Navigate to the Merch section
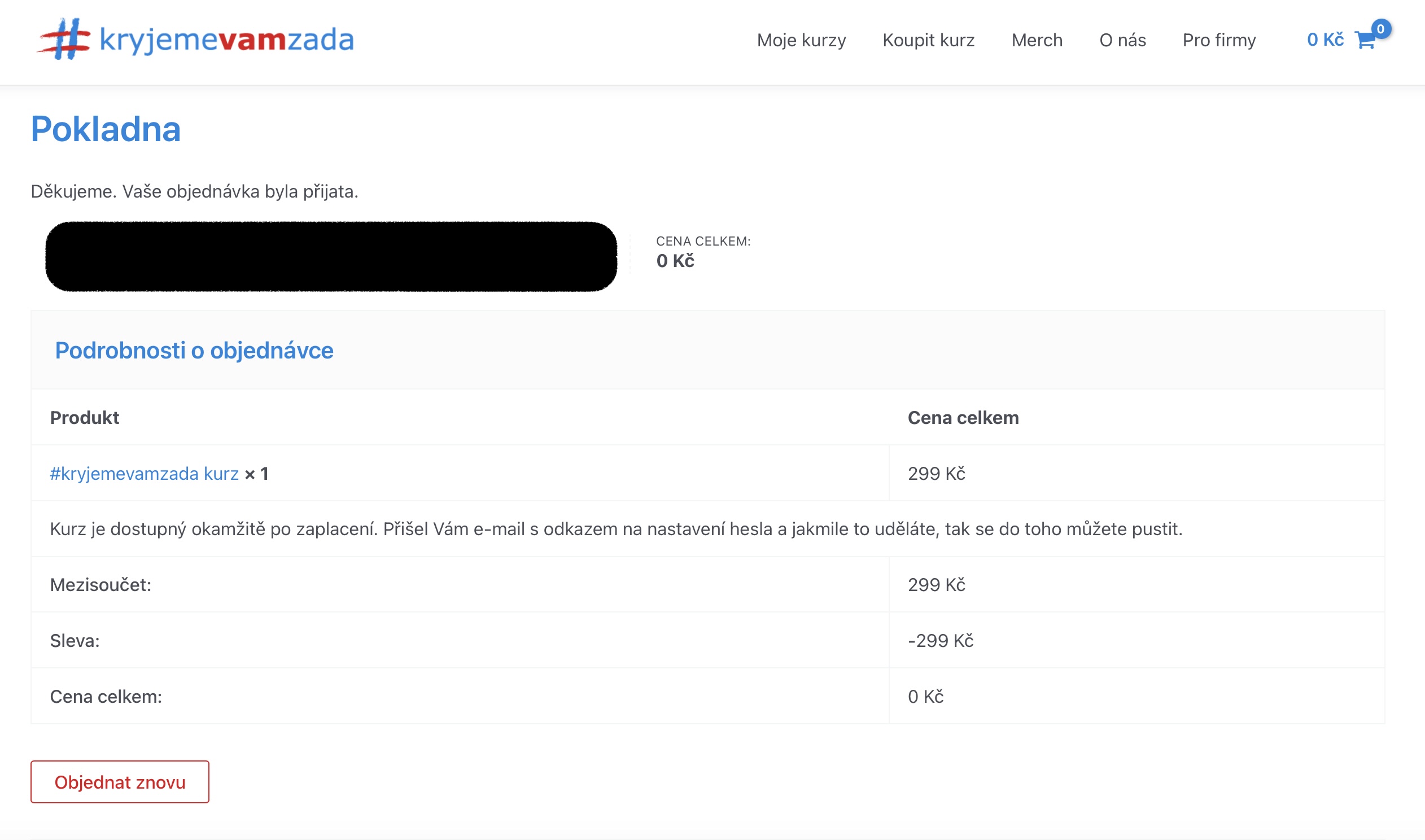This screenshot has height=840, width=1425. tap(1037, 40)
